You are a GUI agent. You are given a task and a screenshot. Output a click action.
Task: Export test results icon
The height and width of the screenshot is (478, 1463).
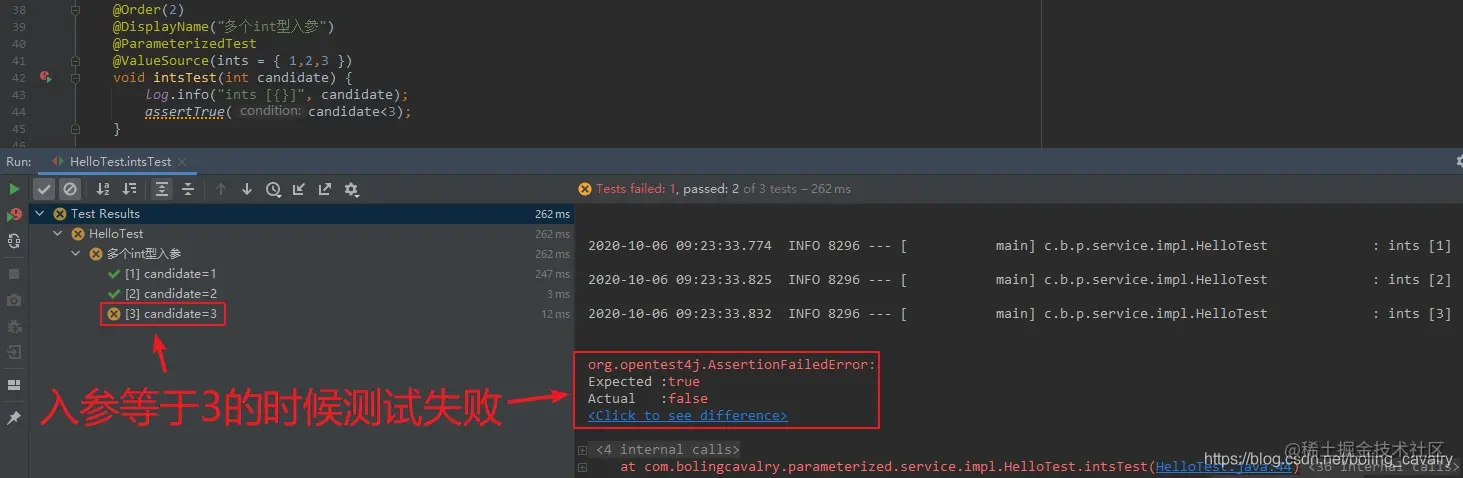[325, 189]
